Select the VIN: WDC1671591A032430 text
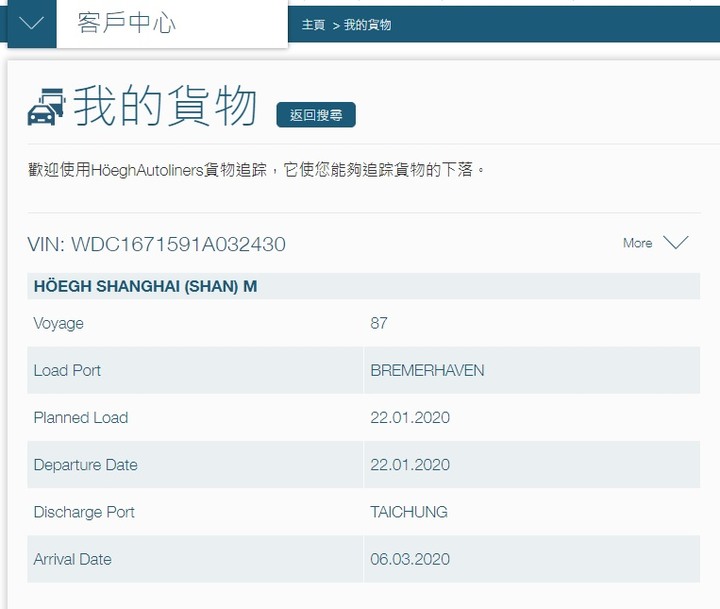 coord(157,244)
